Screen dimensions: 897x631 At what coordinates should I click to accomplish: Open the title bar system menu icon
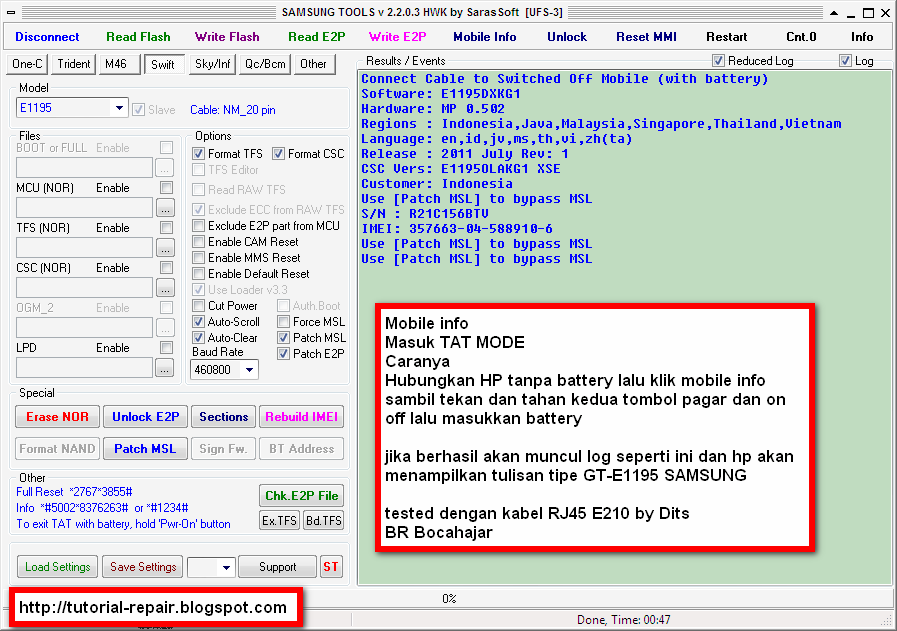click(x=11, y=12)
